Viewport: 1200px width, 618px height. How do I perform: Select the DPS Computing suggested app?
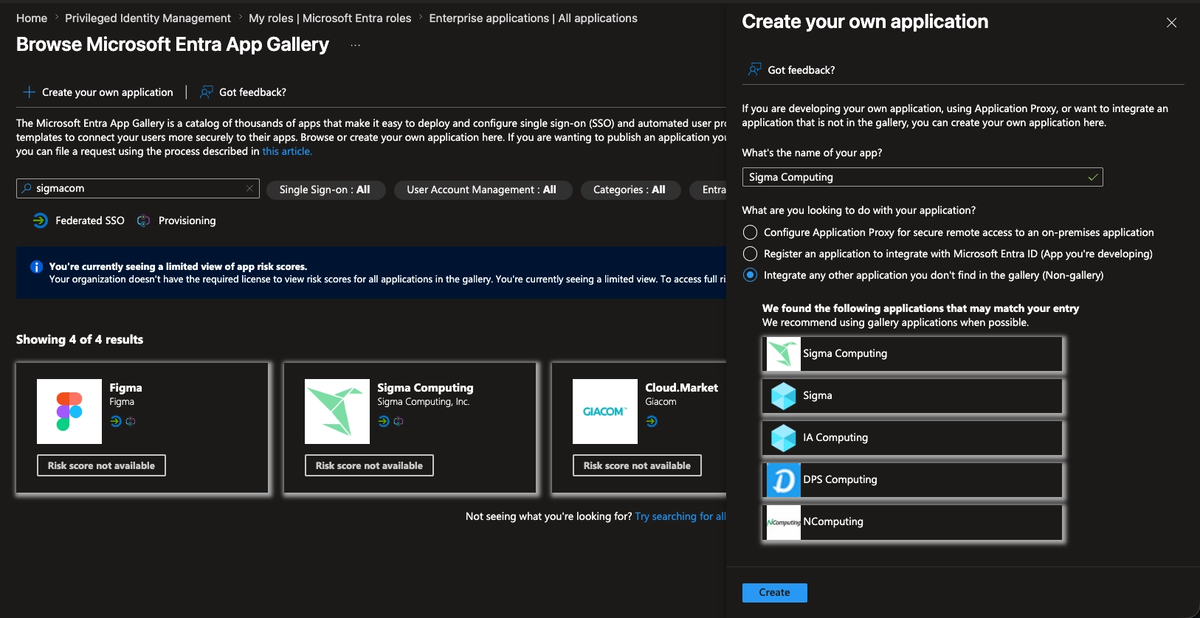pos(912,480)
